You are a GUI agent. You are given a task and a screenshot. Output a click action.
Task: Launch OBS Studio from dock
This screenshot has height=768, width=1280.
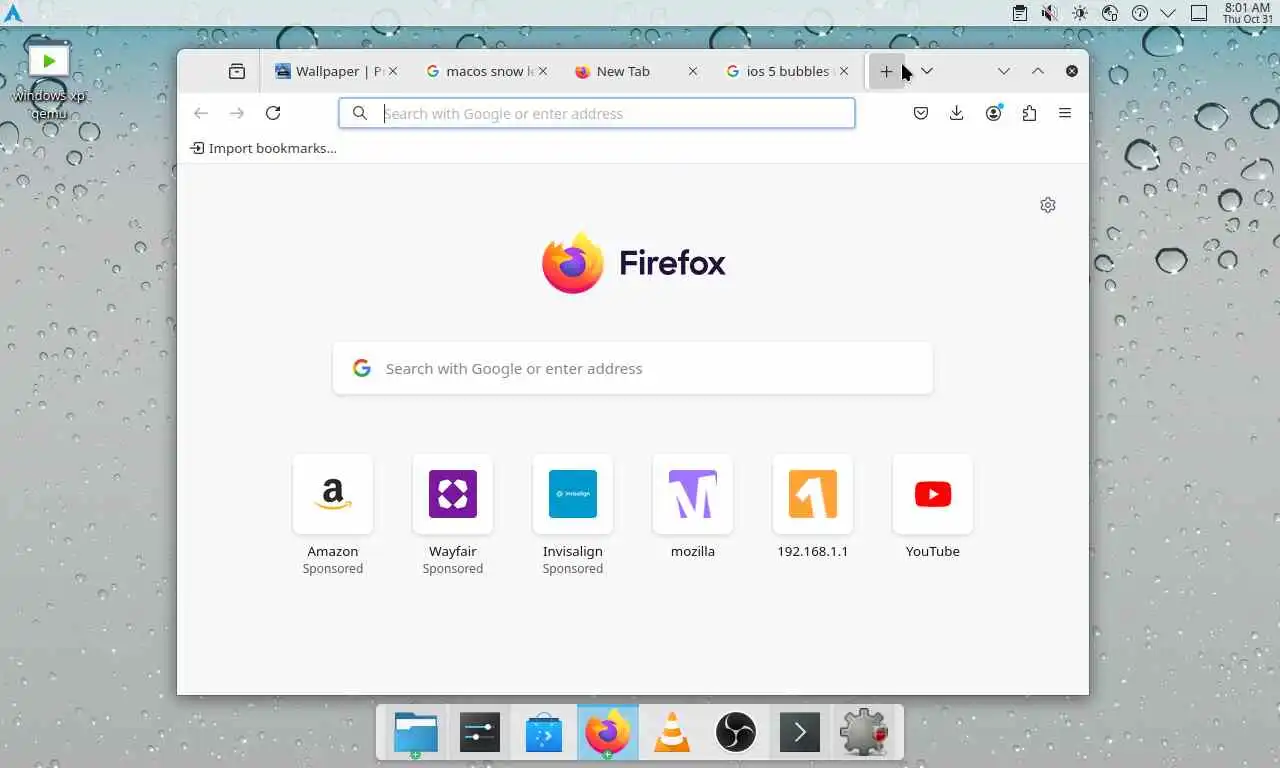coord(736,733)
